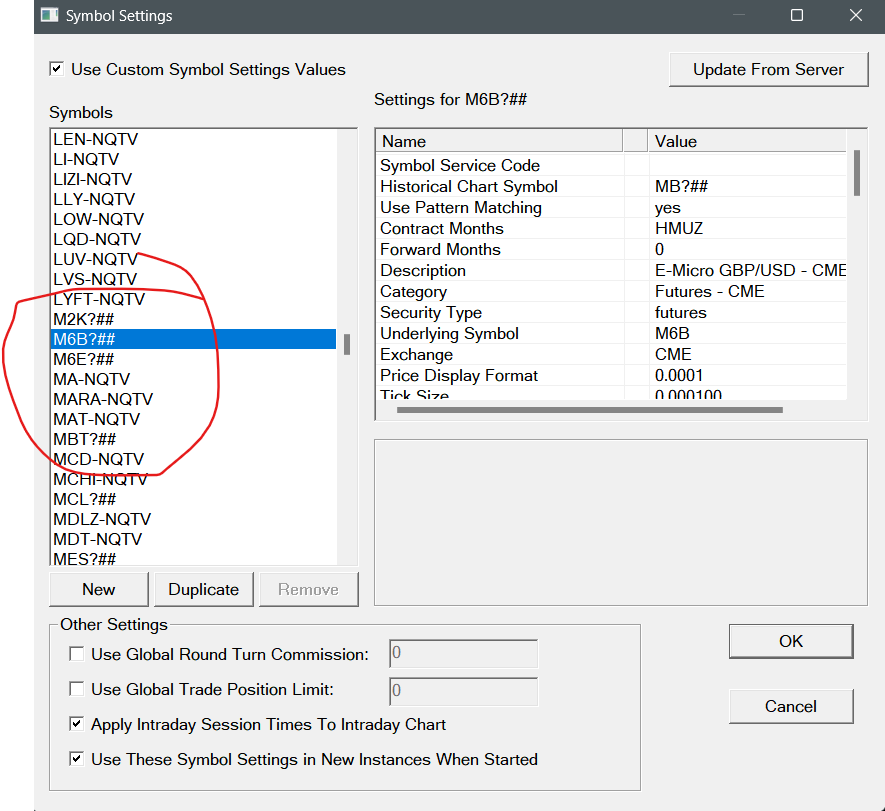
Task: Cancel the Symbol Settings dialog
Action: tap(790, 706)
